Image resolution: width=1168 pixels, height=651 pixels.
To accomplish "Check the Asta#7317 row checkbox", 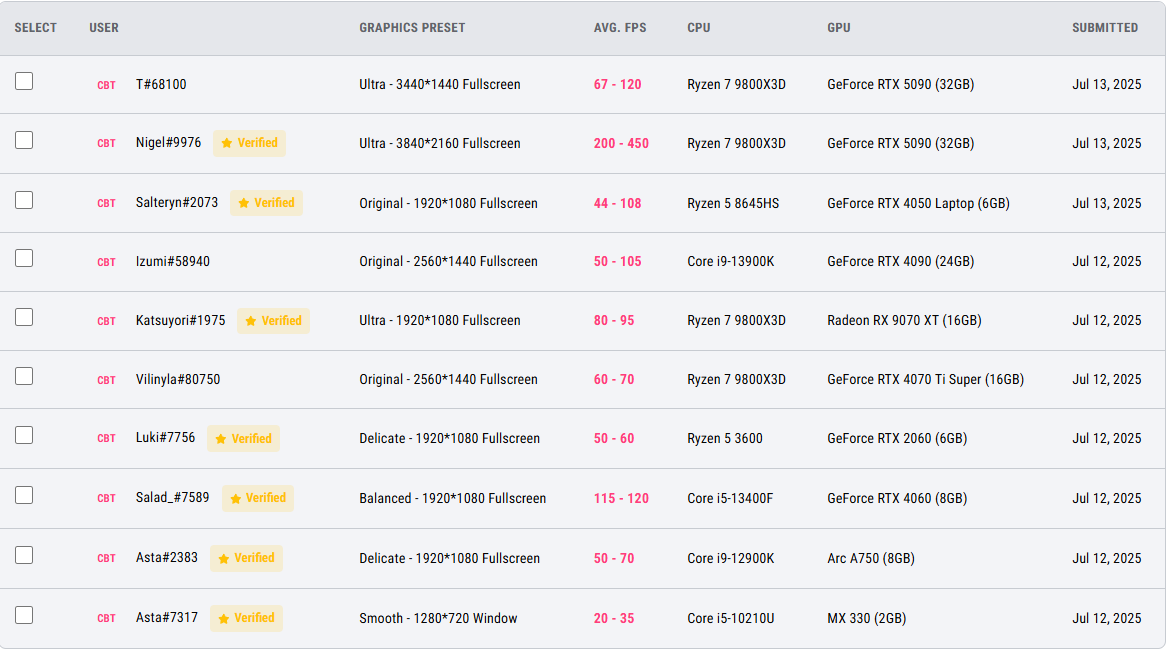I will (x=24, y=615).
